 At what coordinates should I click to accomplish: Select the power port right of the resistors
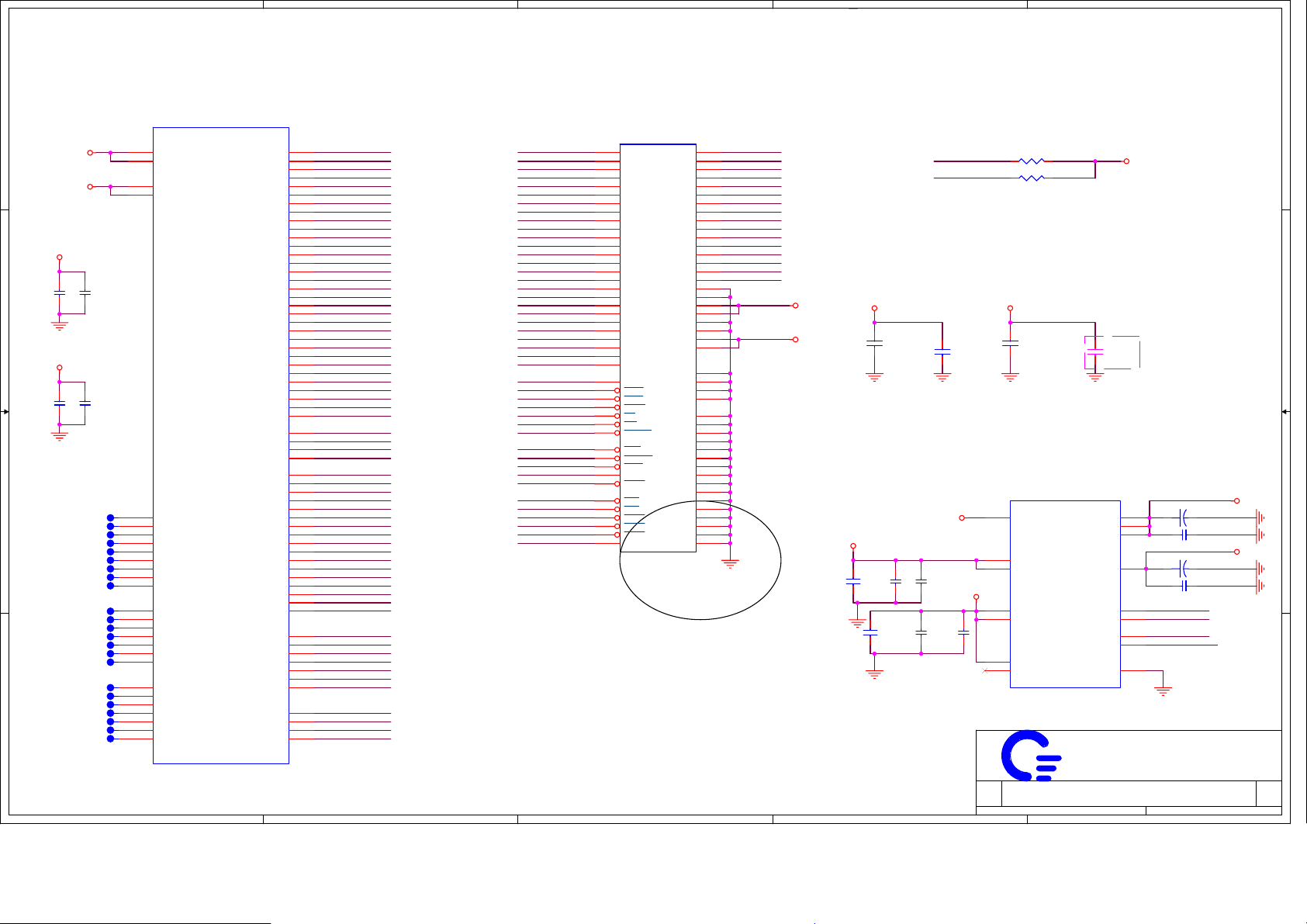pyautogui.click(x=1126, y=161)
